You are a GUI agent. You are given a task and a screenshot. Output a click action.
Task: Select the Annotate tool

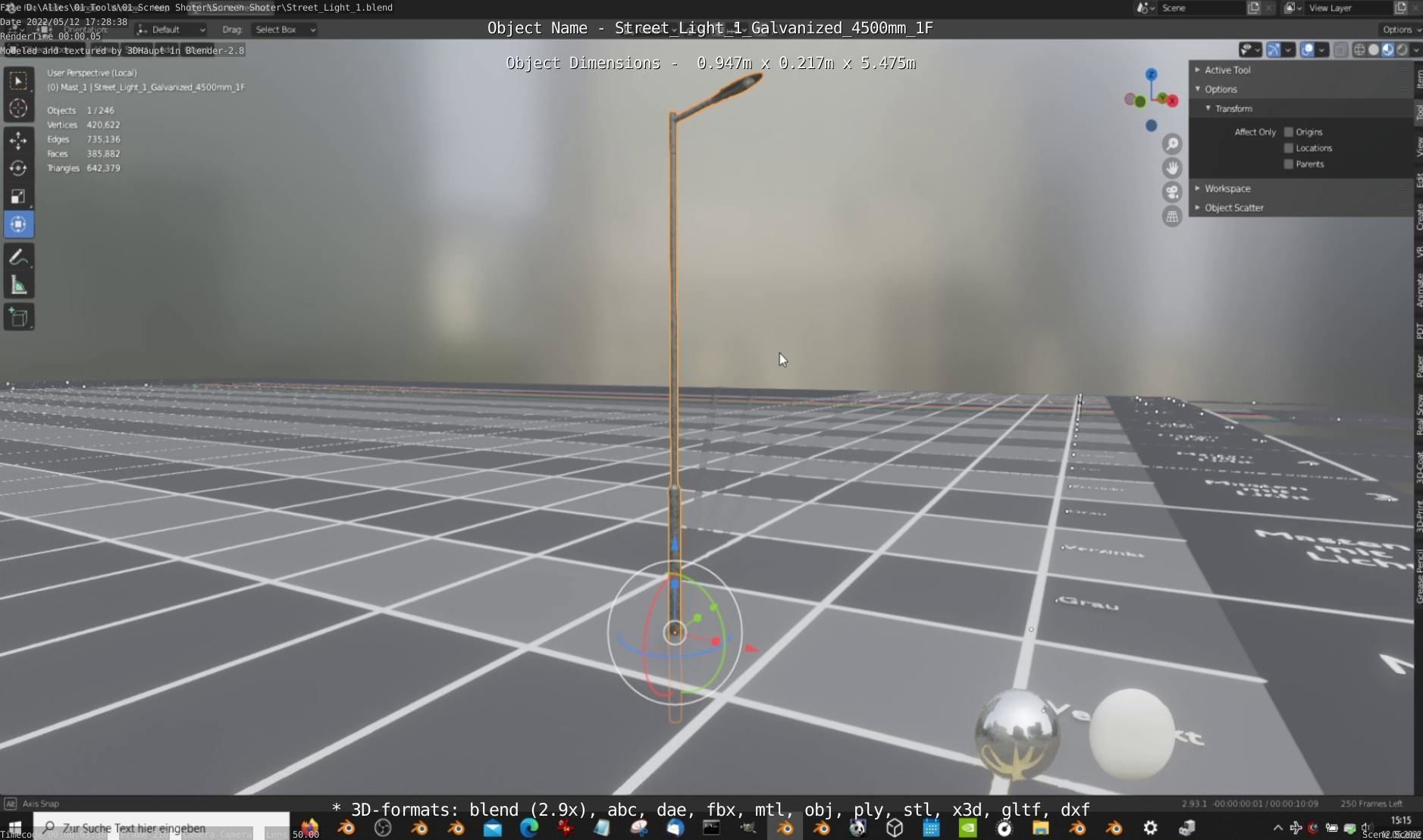click(x=19, y=257)
